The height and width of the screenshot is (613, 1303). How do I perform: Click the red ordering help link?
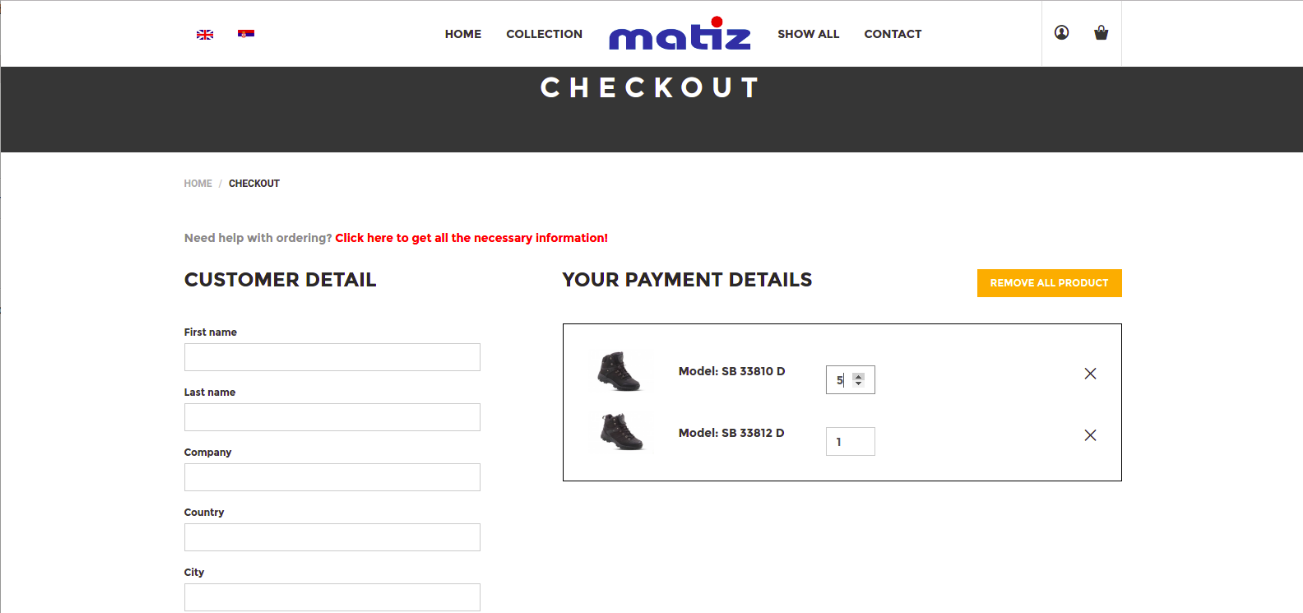coord(471,238)
